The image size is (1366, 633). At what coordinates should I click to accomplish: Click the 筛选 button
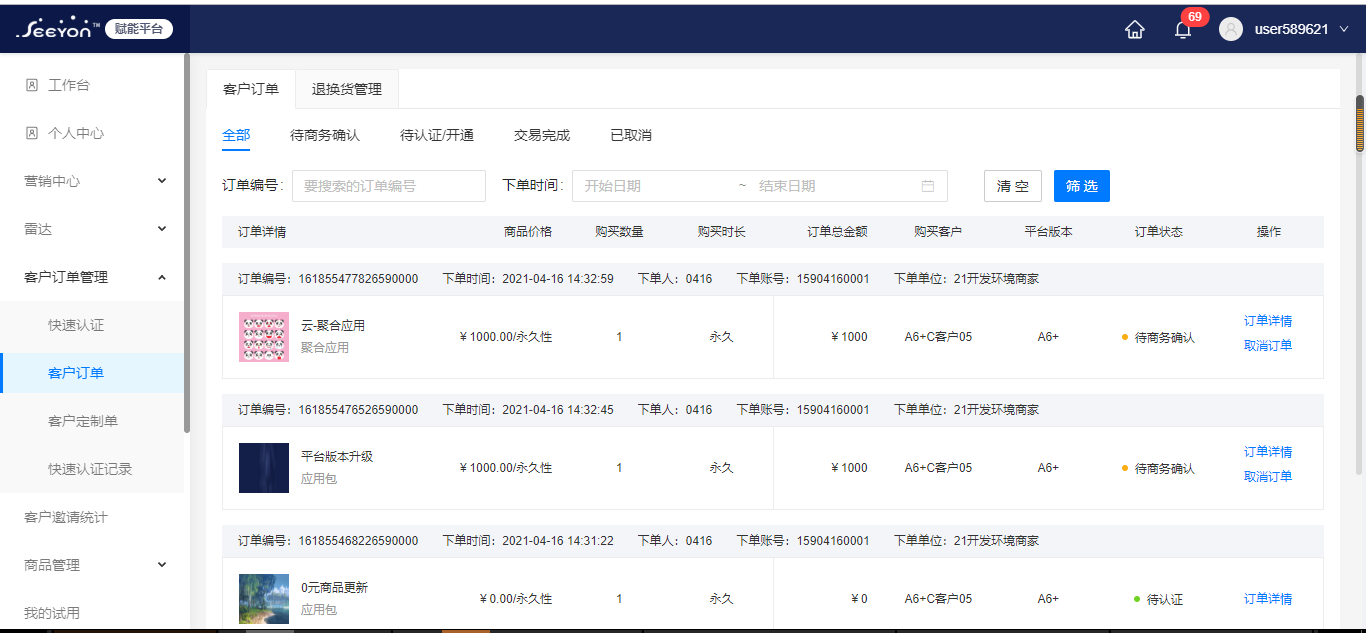(x=1082, y=186)
